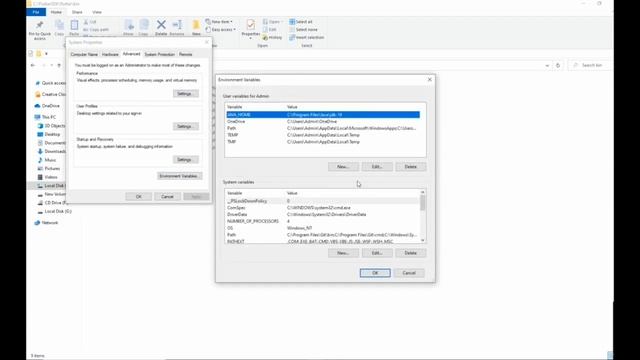Select This PC in navigation pane

pos(46,117)
